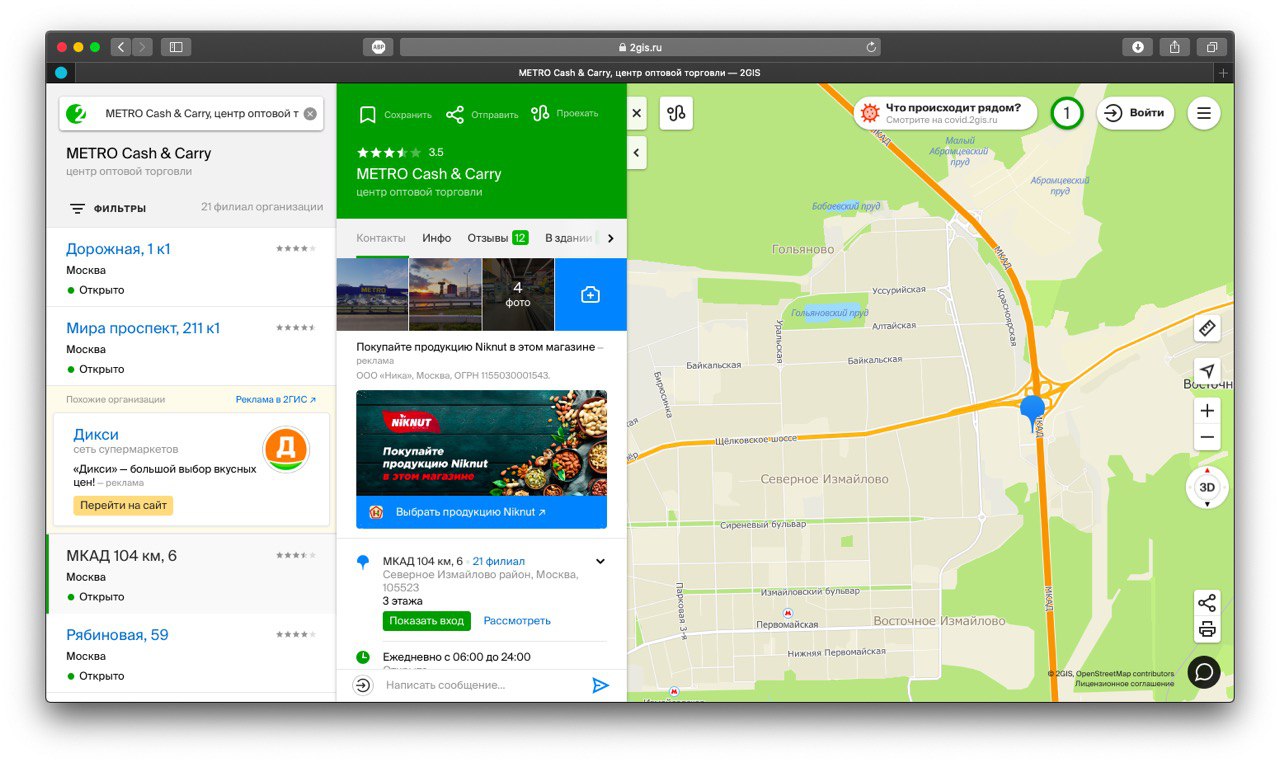
Task: Save METRO card with bookmark icon
Action: pos(367,114)
